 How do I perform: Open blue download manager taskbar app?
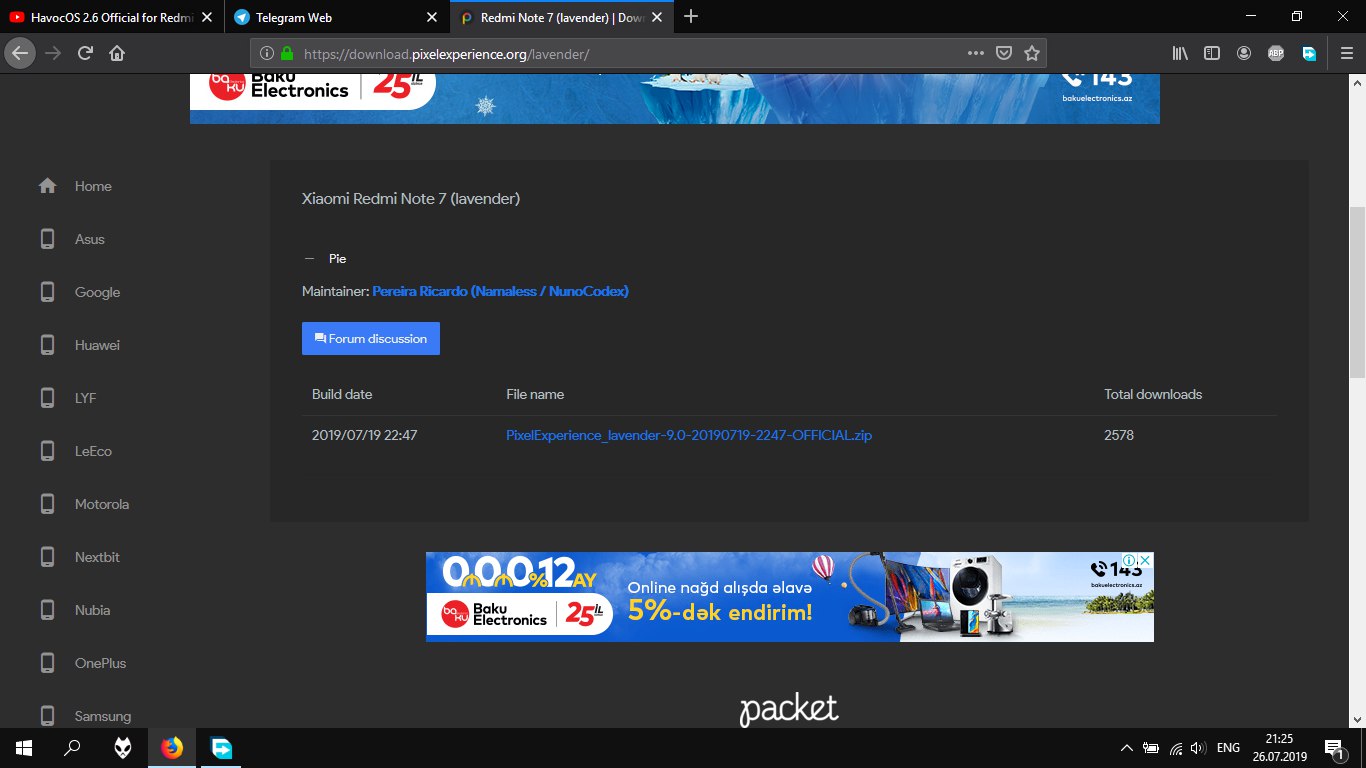(222, 748)
